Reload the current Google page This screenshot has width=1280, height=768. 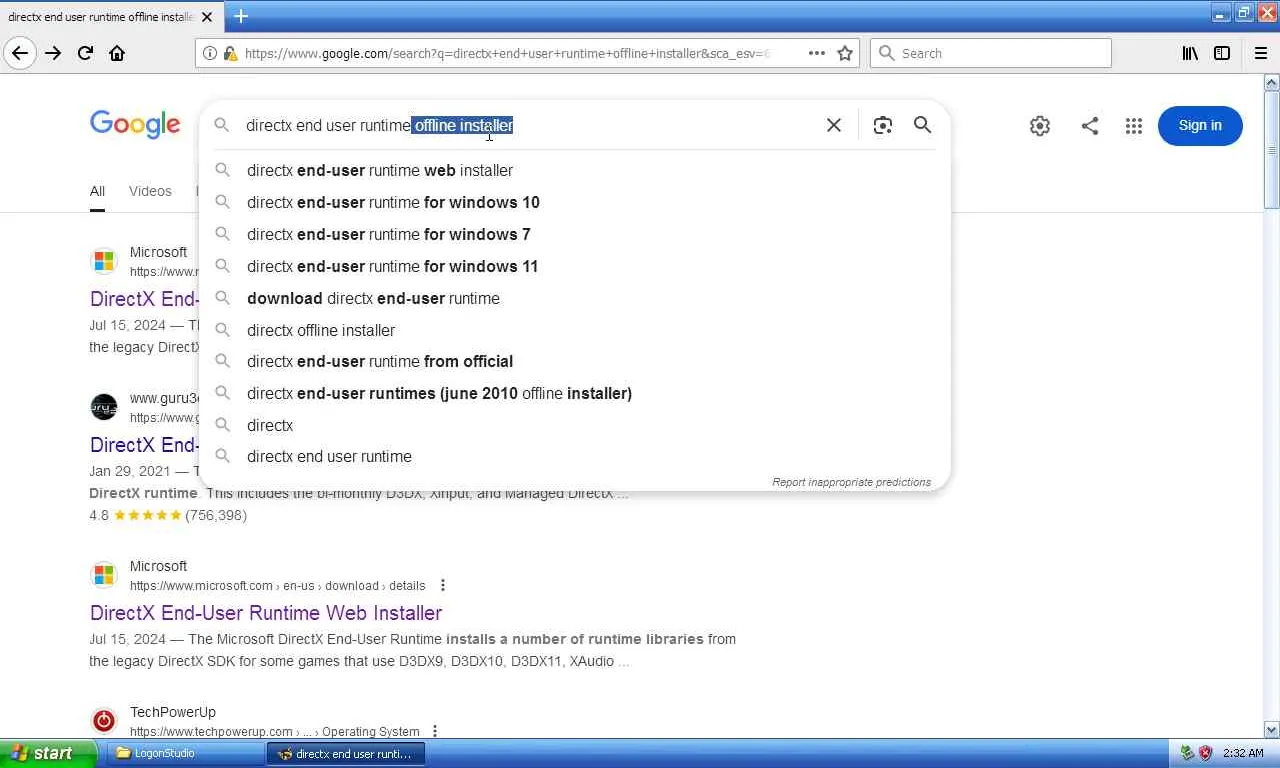(85, 53)
